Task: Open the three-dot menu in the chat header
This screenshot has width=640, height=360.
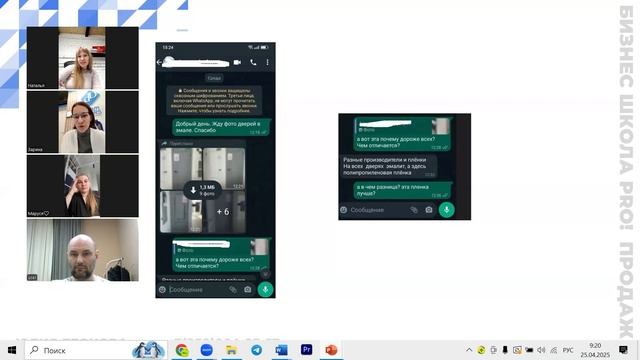Action: 267,62
